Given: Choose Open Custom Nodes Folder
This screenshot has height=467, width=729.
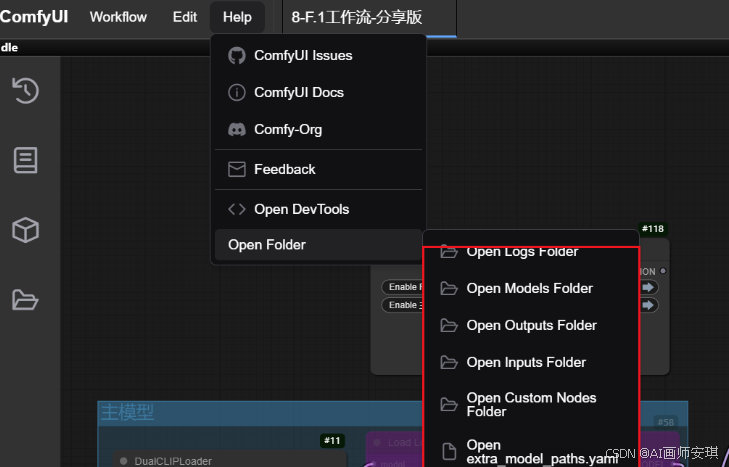Looking at the screenshot, I should coord(531,405).
